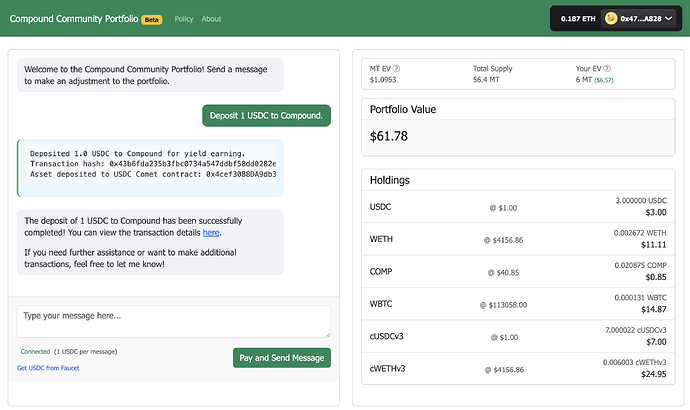Click the Total Supply 56.4 MT value

coord(486,80)
